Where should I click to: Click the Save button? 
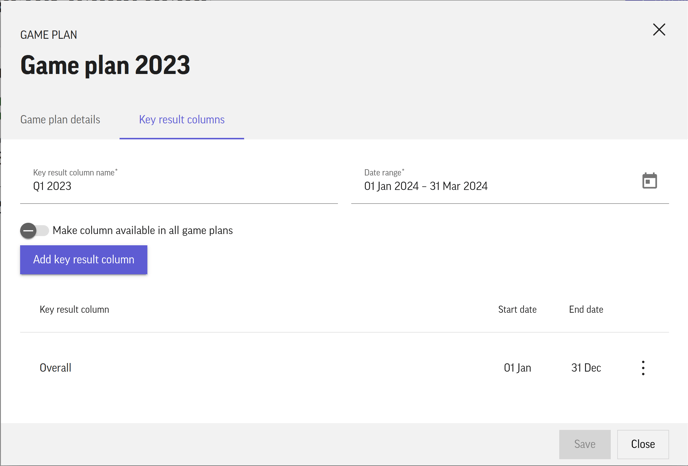tap(584, 444)
